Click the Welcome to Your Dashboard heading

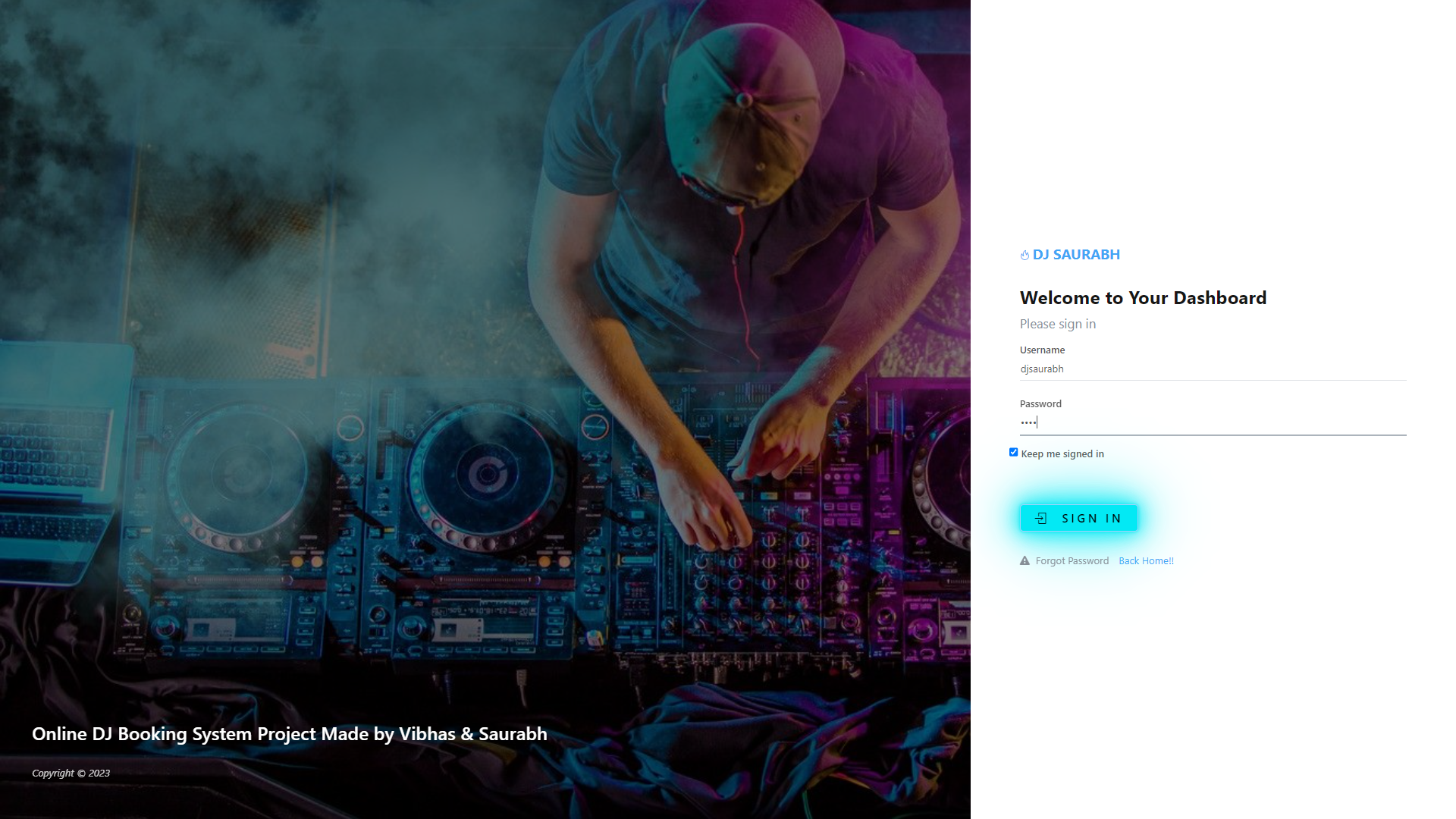[1143, 298]
